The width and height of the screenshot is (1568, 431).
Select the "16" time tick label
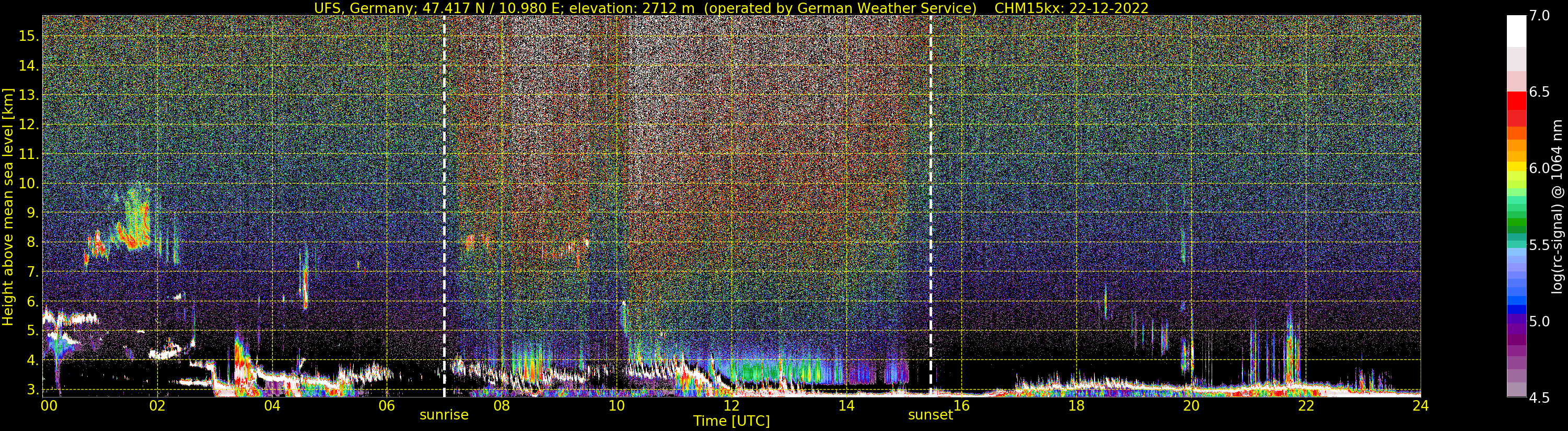pos(961,405)
